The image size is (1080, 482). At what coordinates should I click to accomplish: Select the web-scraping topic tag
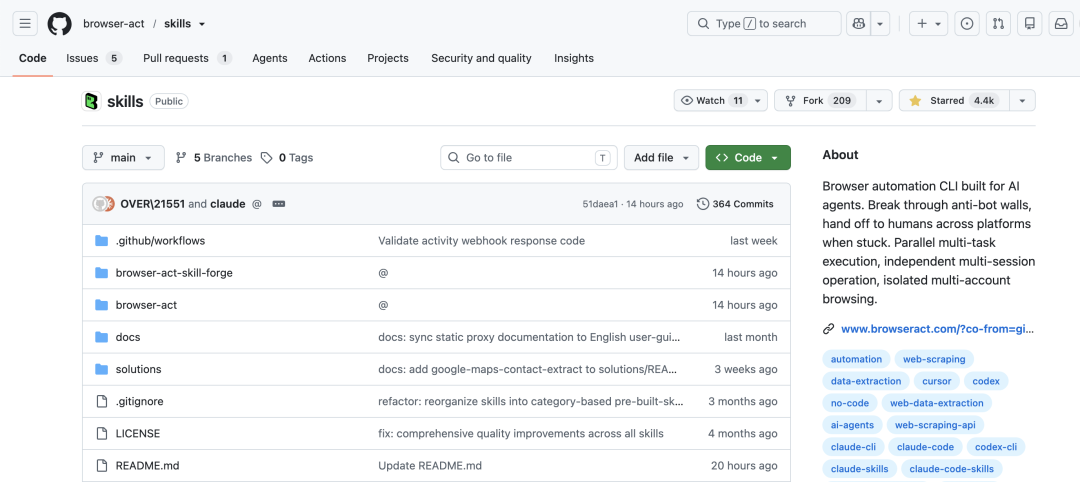934,359
